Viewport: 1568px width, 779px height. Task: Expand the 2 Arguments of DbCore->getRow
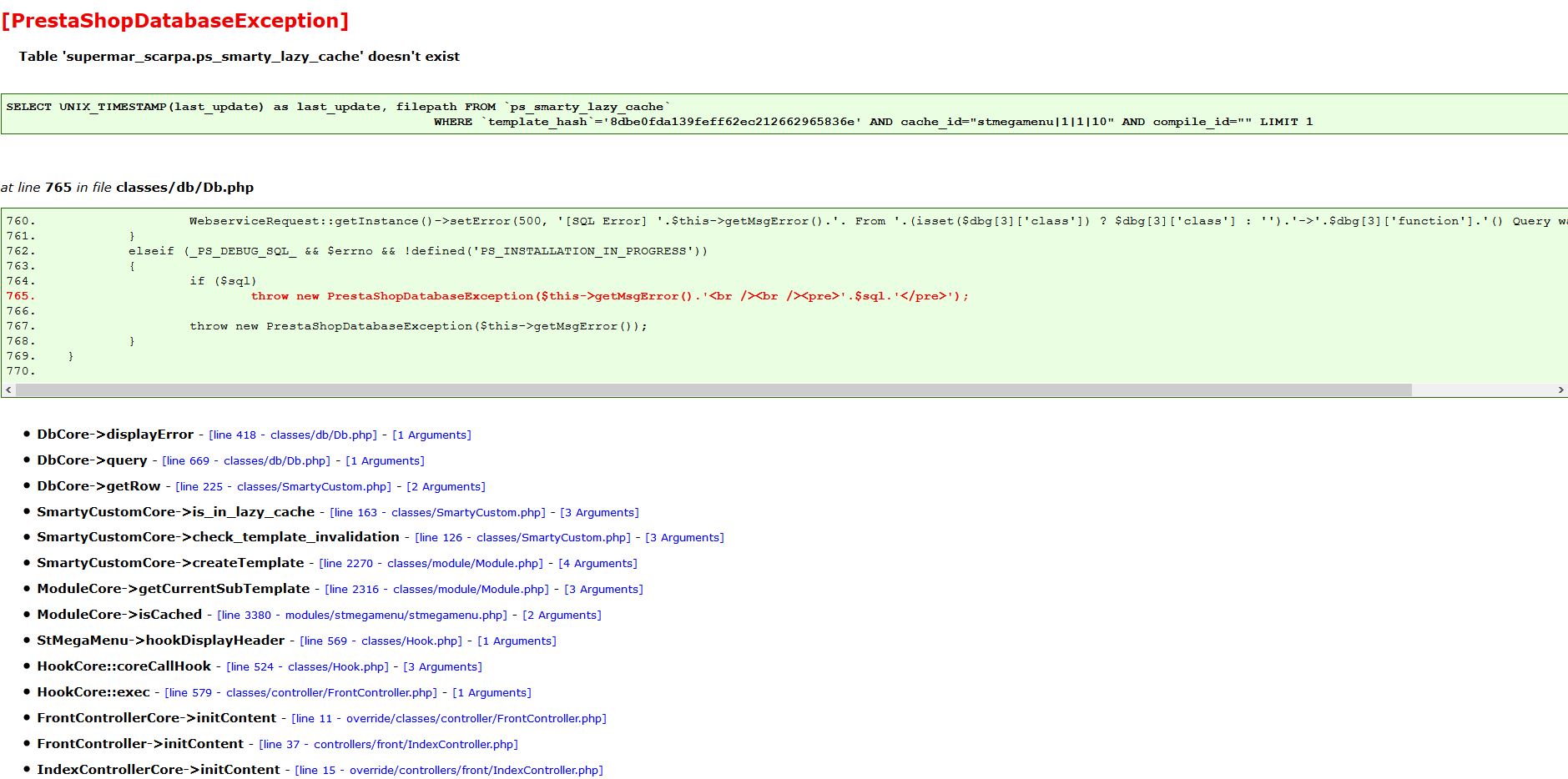(x=446, y=487)
